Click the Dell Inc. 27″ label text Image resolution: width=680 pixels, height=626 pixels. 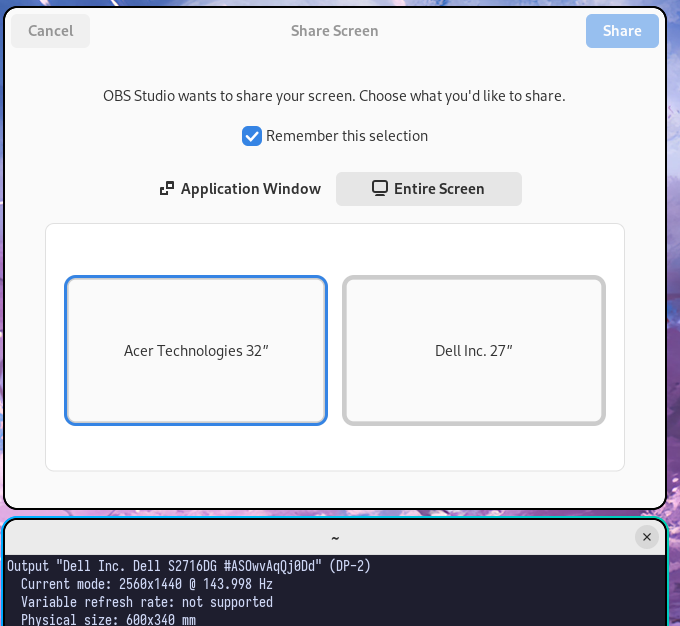coord(474,351)
